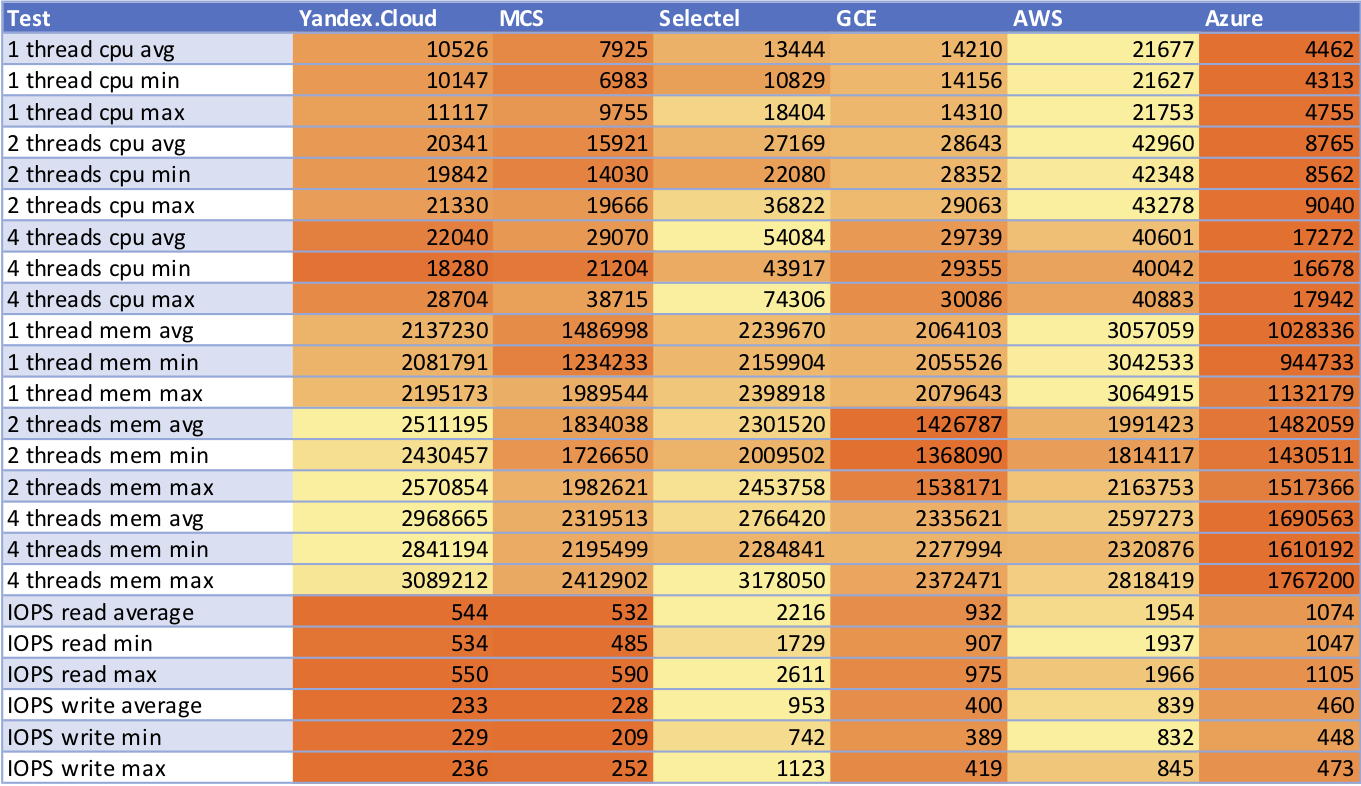Select the MCS cell showing 2319513
Viewport: 1361px width, 786px height.
pyautogui.click(x=573, y=518)
